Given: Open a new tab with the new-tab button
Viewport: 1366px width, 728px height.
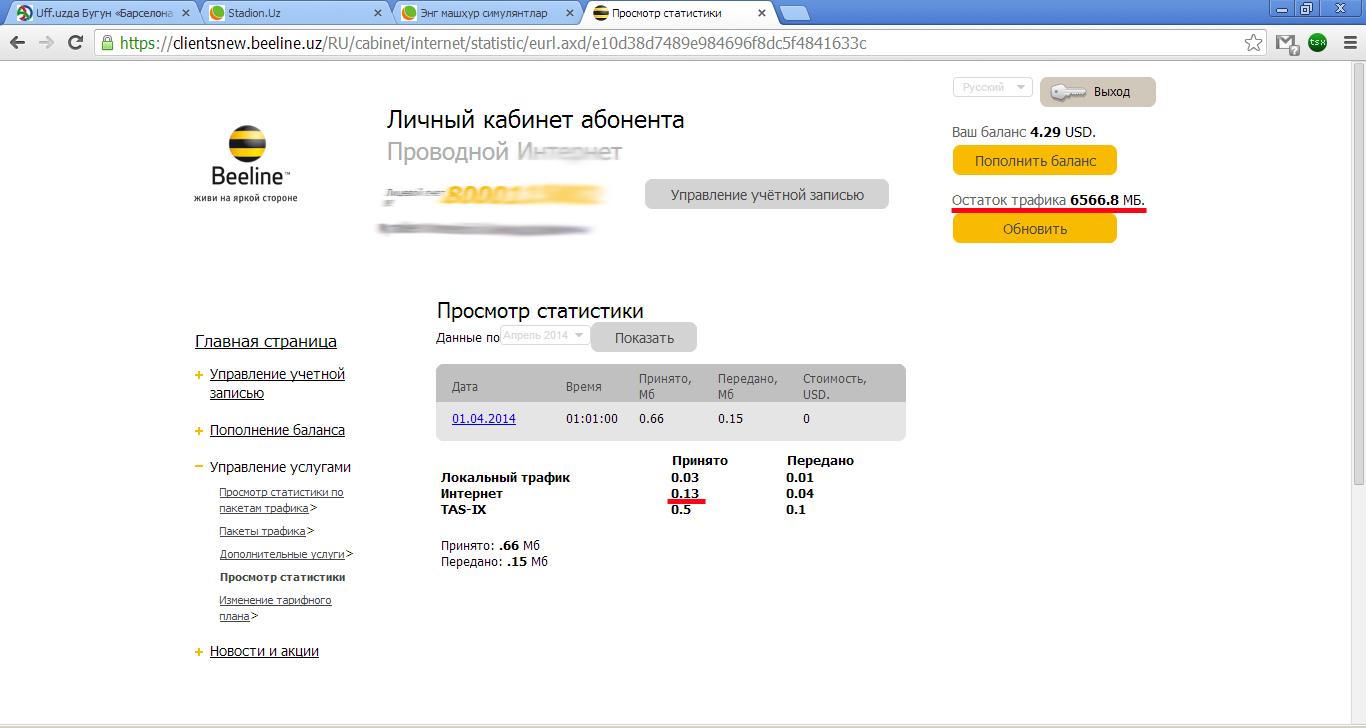Looking at the screenshot, I should (794, 13).
